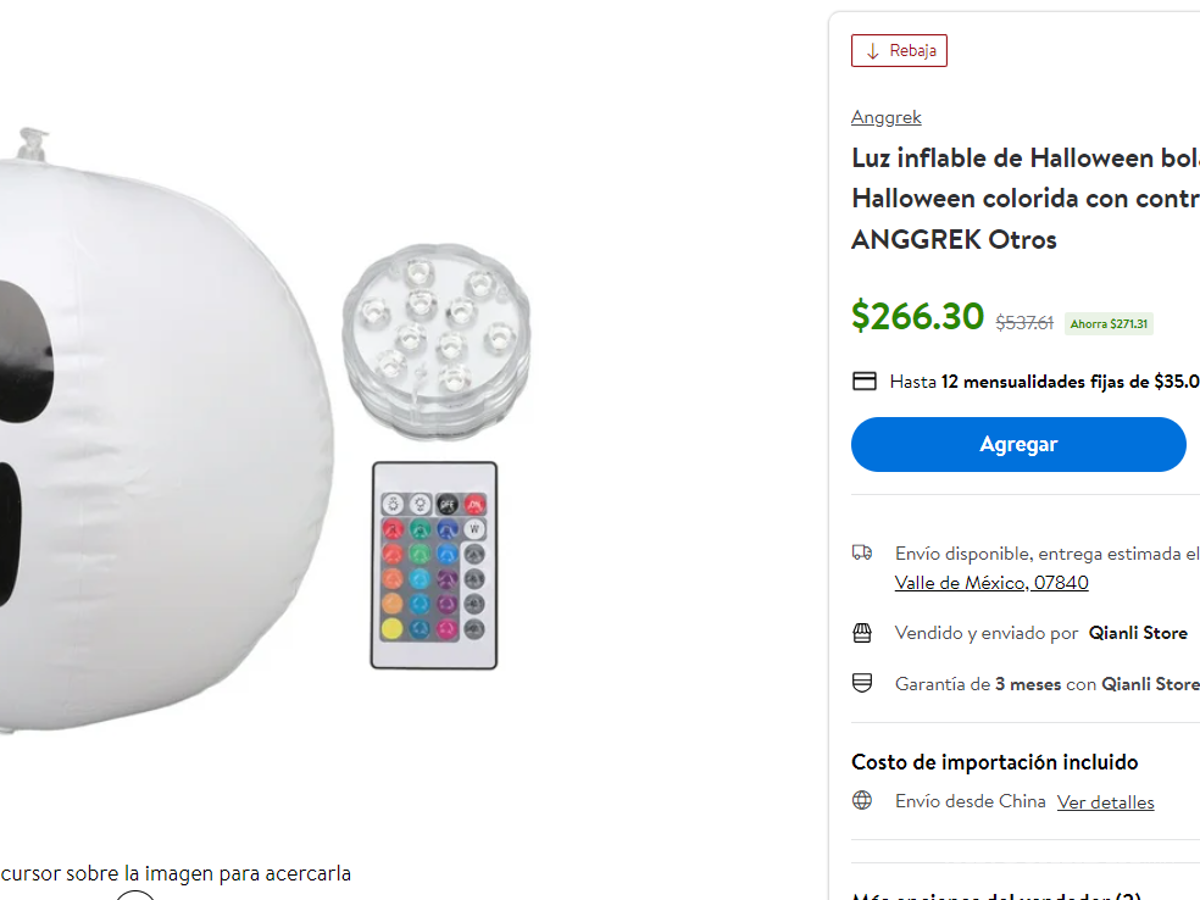Click the remote control in the product photo
Screen dimensions: 1200x900
pyautogui.click(x=435, y=565)
